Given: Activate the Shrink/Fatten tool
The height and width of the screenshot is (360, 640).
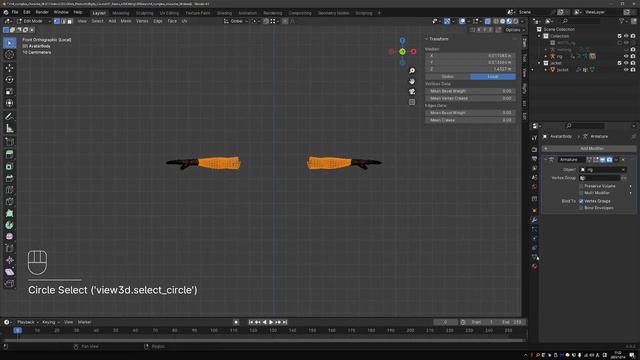Looking at the screenshot, I should (x=9, y=260).
